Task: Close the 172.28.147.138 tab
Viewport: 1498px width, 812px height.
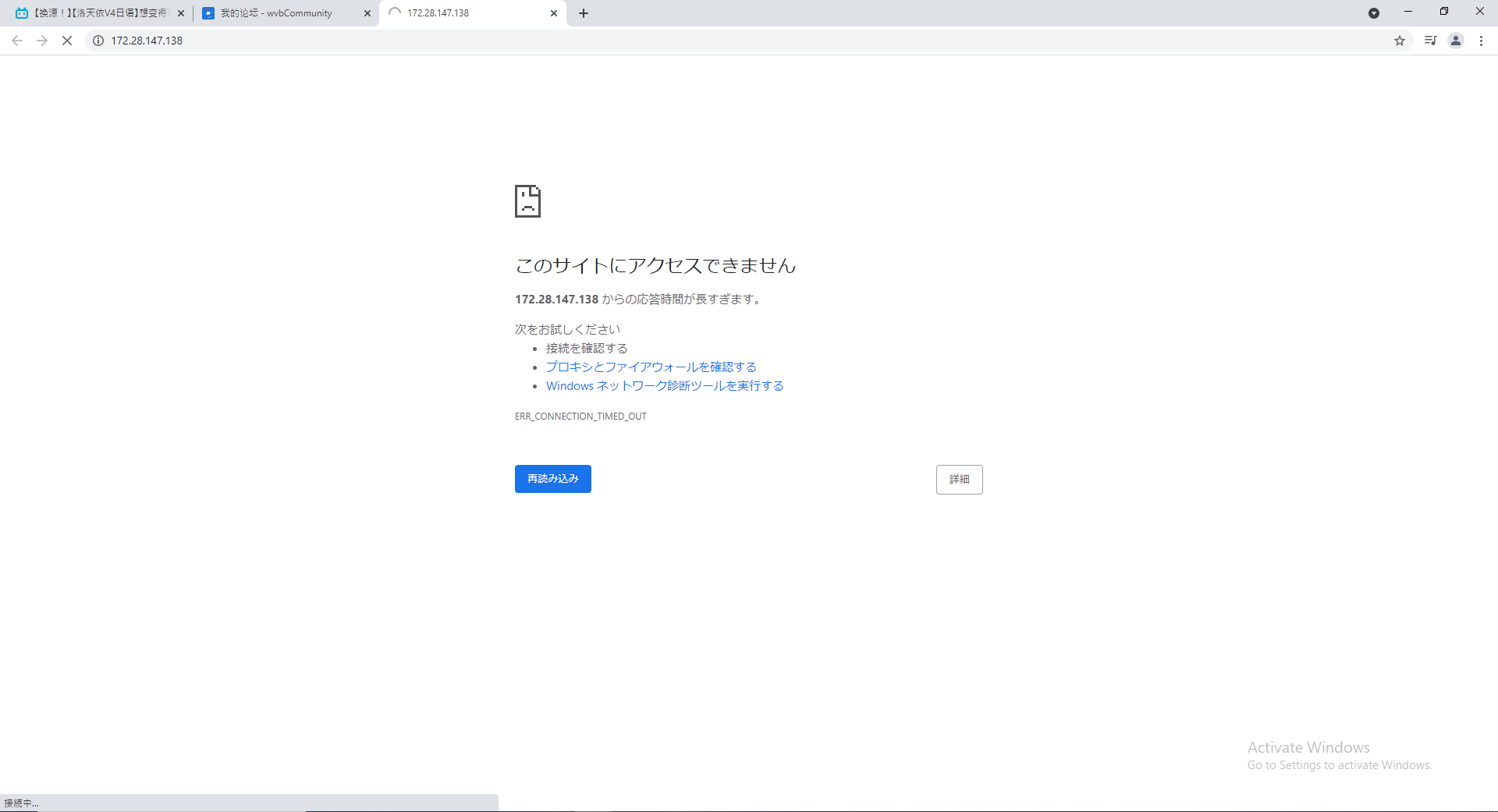Action: pyautogui.click(x=554, y=13)
